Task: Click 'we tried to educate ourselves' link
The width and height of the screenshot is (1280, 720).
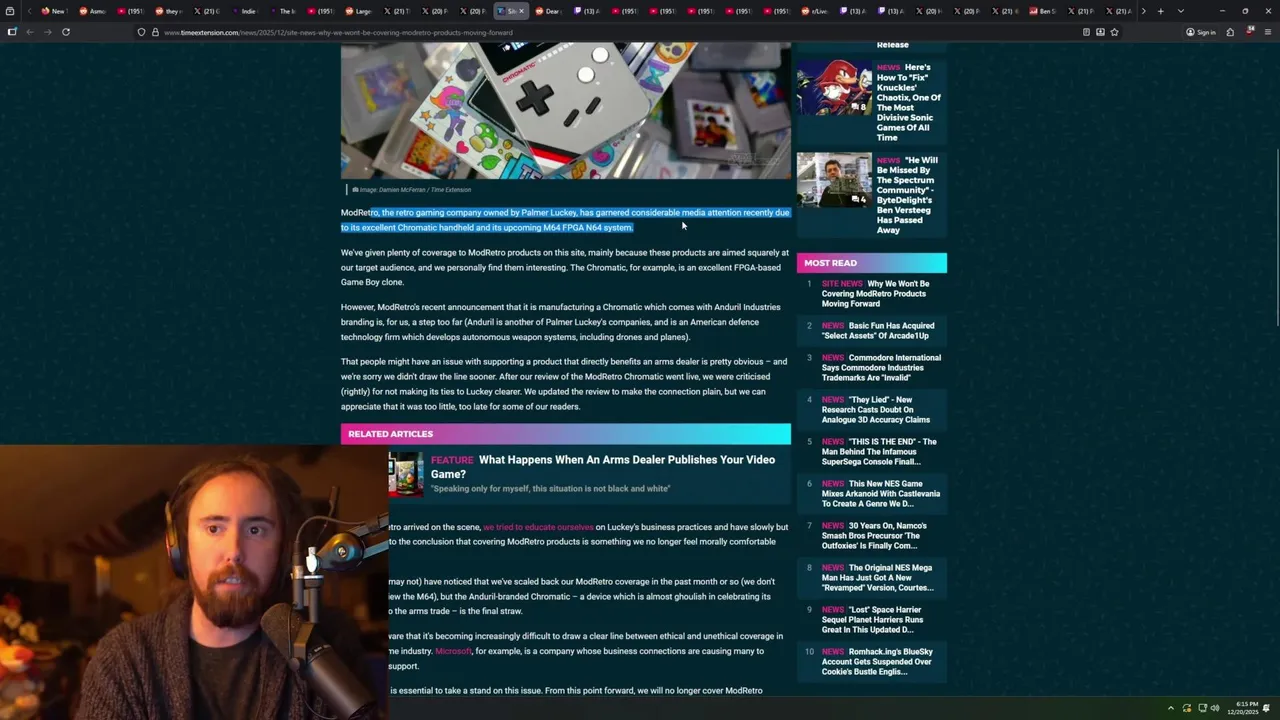Action: (x=538, y=527)
